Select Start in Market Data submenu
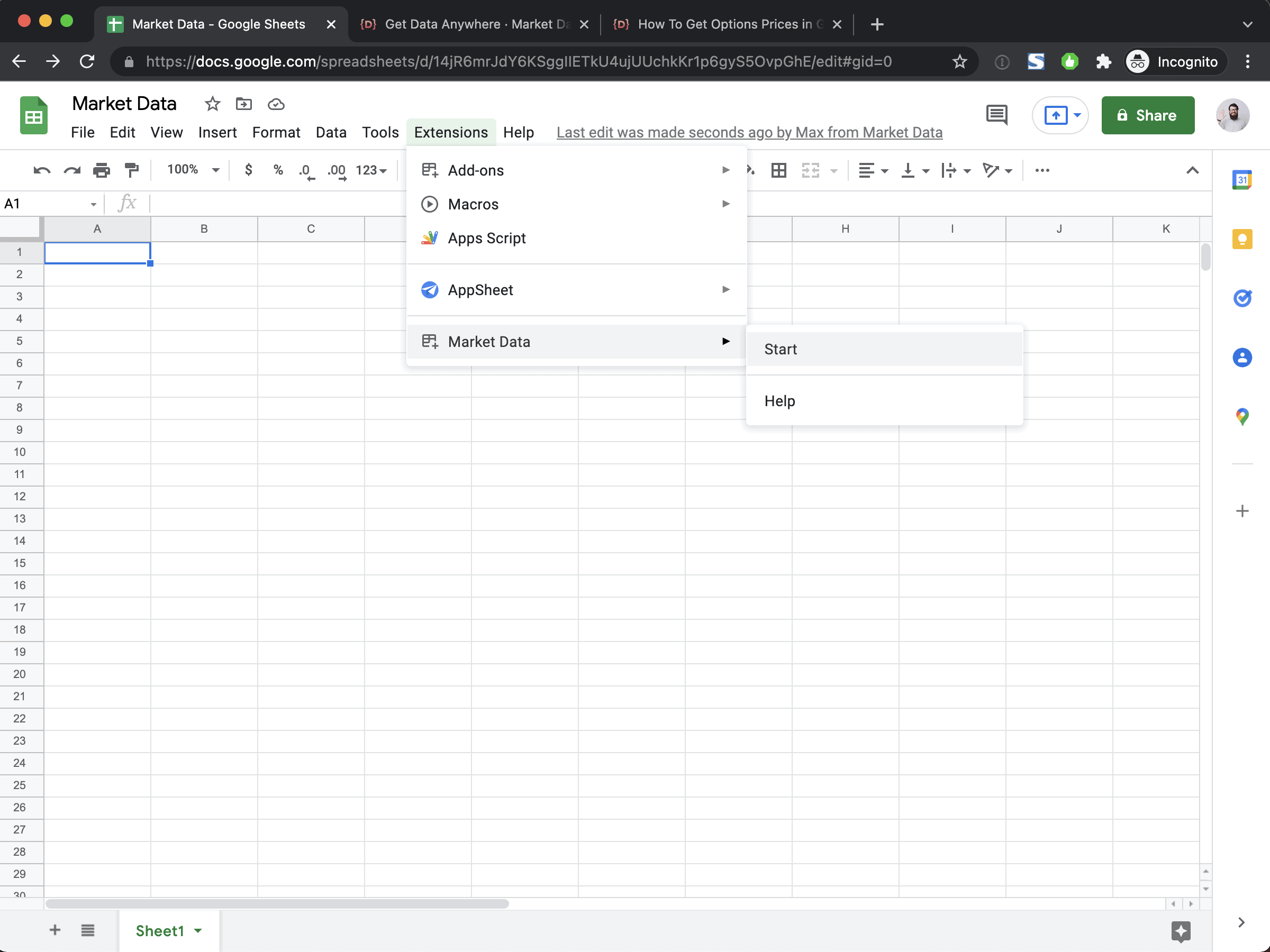This screenshot has height=952, width=1270. point(884,350)
